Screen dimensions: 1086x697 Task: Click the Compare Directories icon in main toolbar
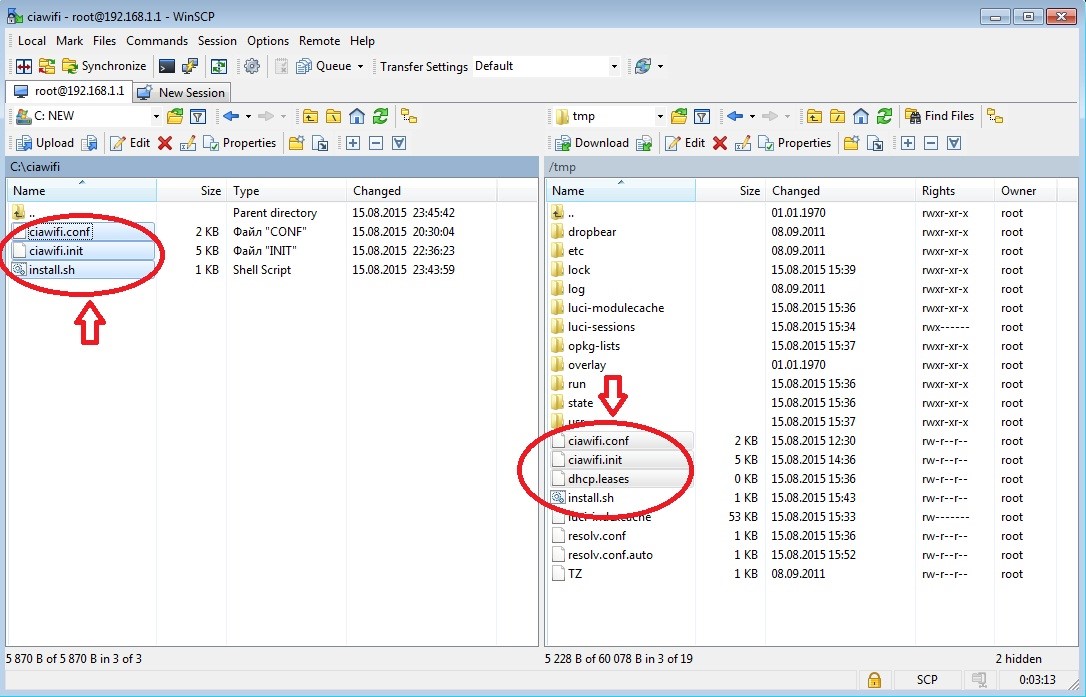[24, 66]
